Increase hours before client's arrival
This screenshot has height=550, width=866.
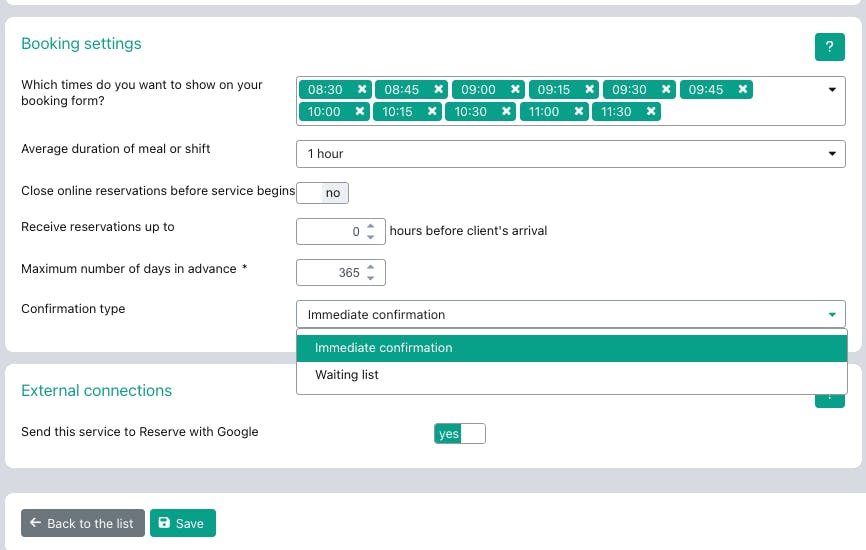(x=371, y=226)
